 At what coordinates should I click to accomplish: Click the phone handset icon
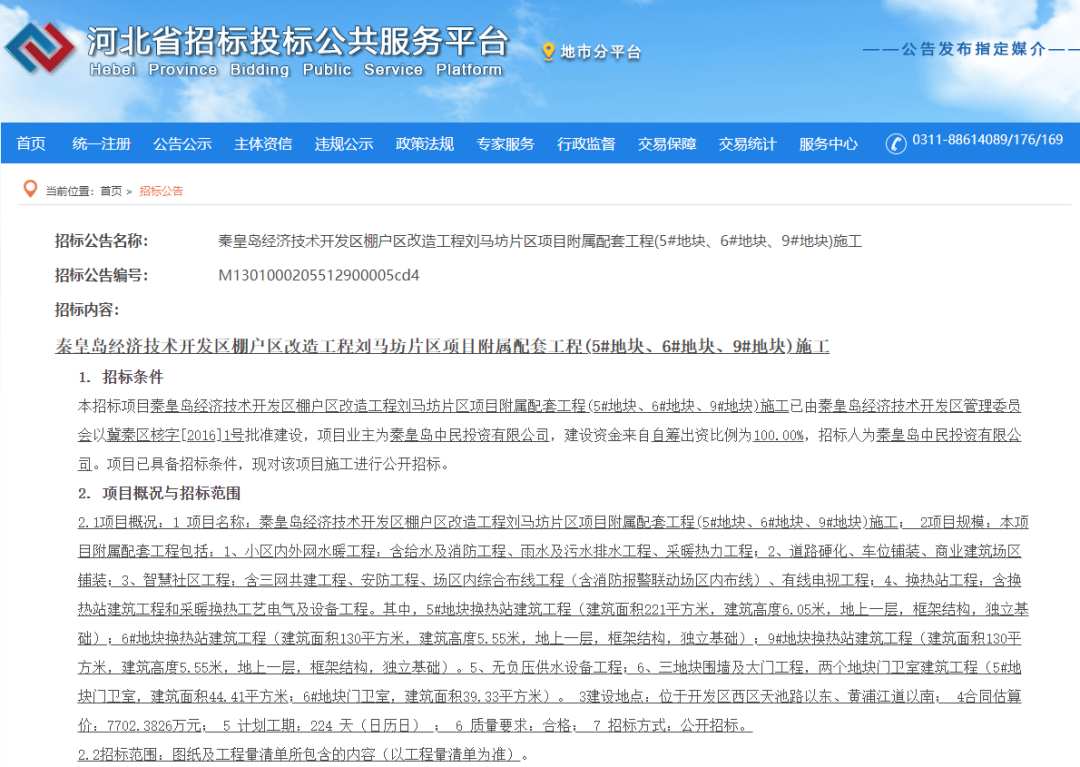pyautogui.click(x=895, y=143)
